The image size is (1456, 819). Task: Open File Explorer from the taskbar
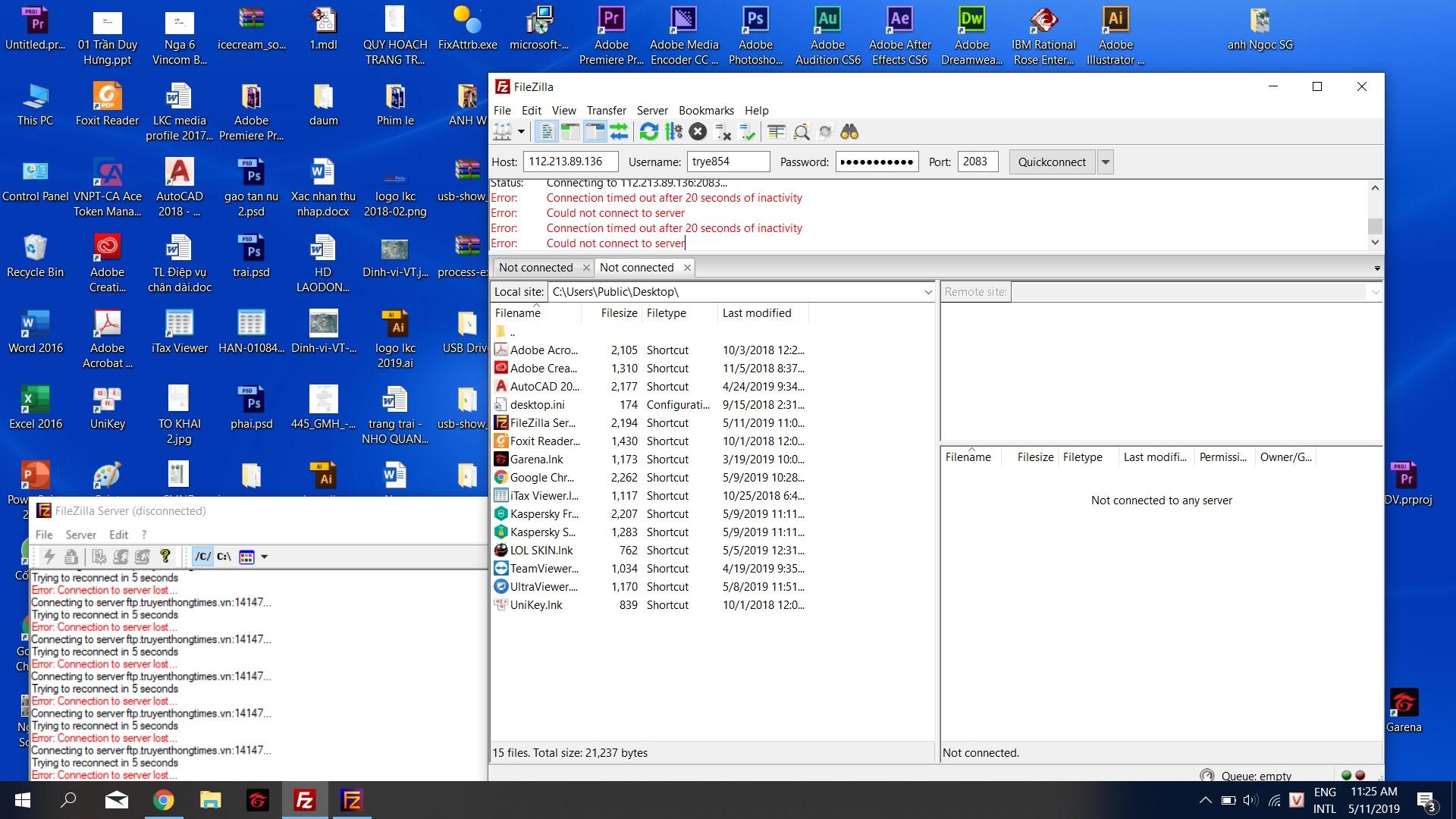[210, 800]
